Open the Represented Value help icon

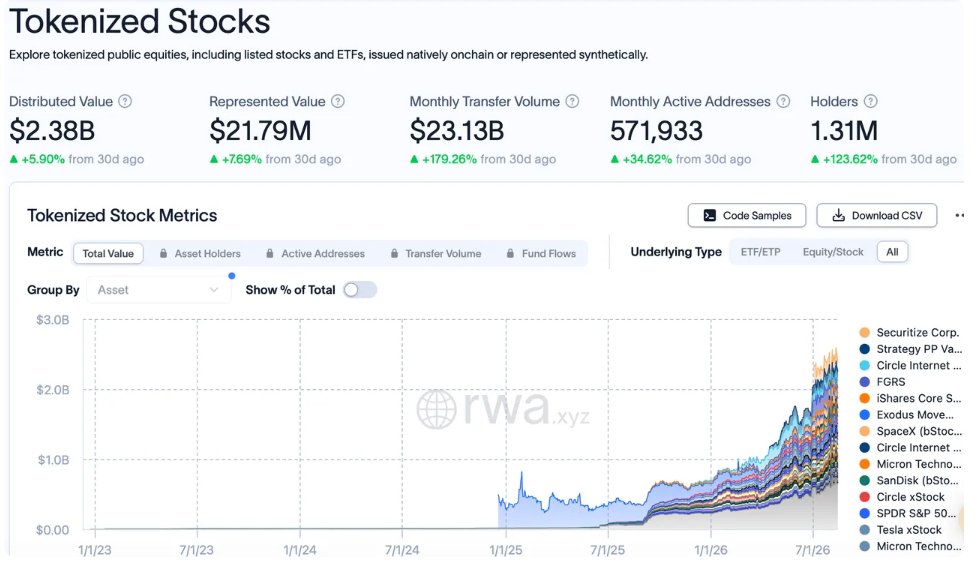pos(337,101)
